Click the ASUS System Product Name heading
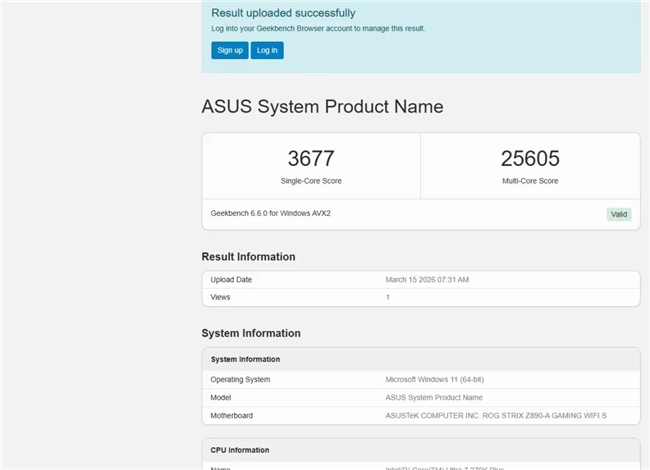This screenshot has height=470, width=650. (x=322, y=106)
